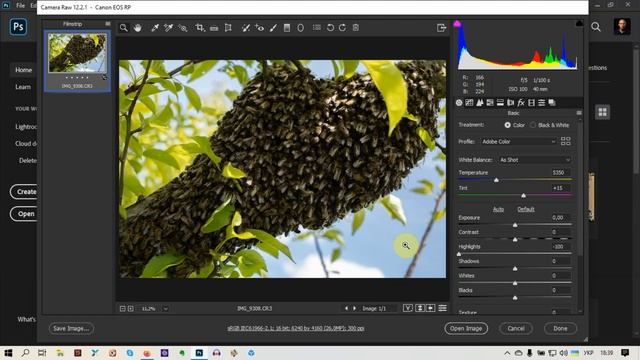This screenshot has height=360, width=640.
Task: Click the Exposure slider handle
Action: tap(515, 225)
